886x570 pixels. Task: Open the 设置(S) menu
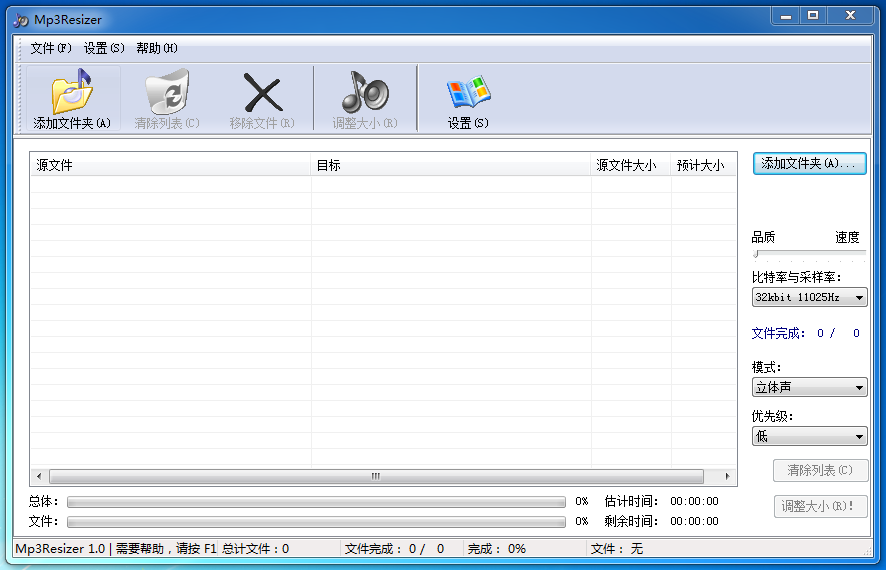(104, 48)
